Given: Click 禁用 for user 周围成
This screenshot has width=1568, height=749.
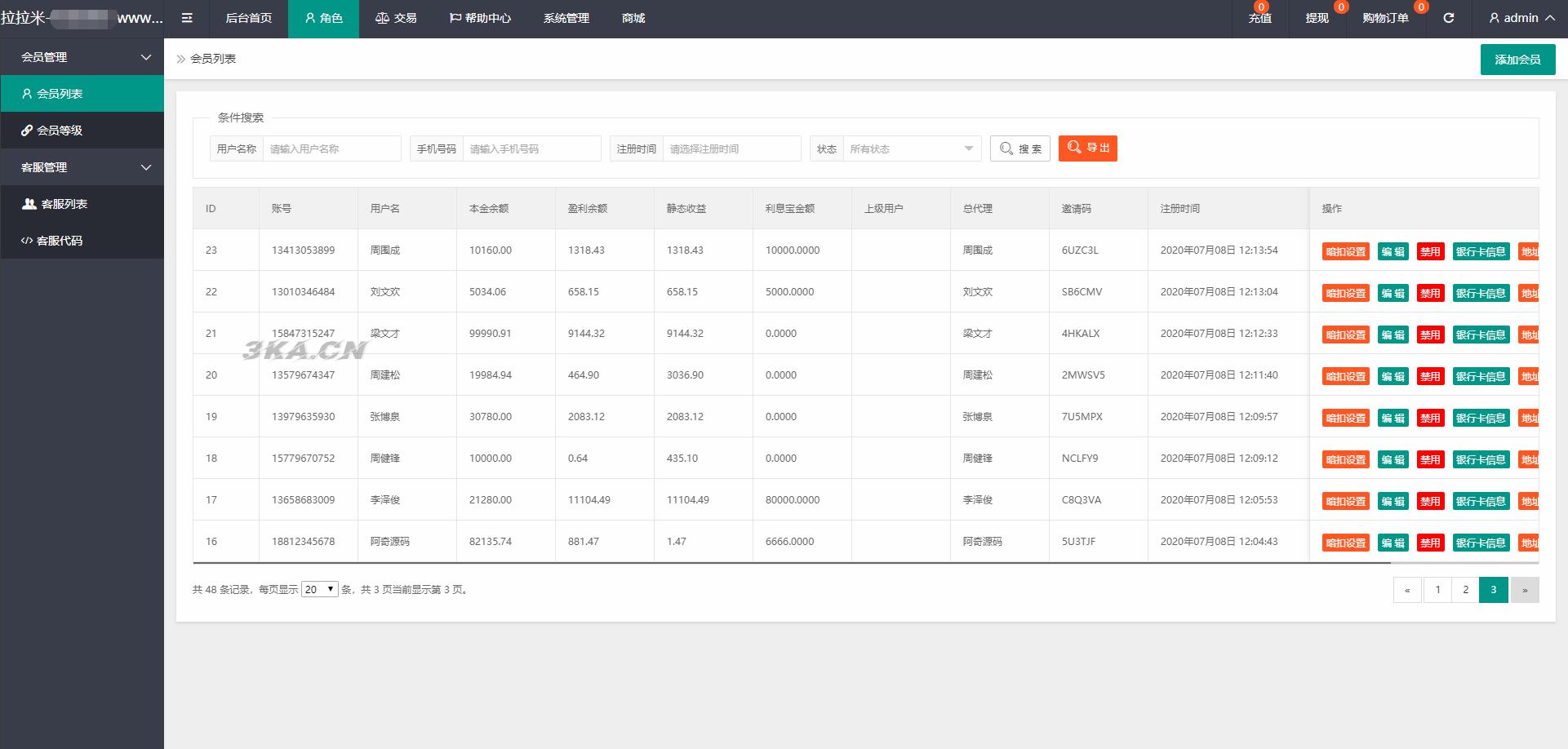Looking at the screenshot, I should coord(1430,251).
